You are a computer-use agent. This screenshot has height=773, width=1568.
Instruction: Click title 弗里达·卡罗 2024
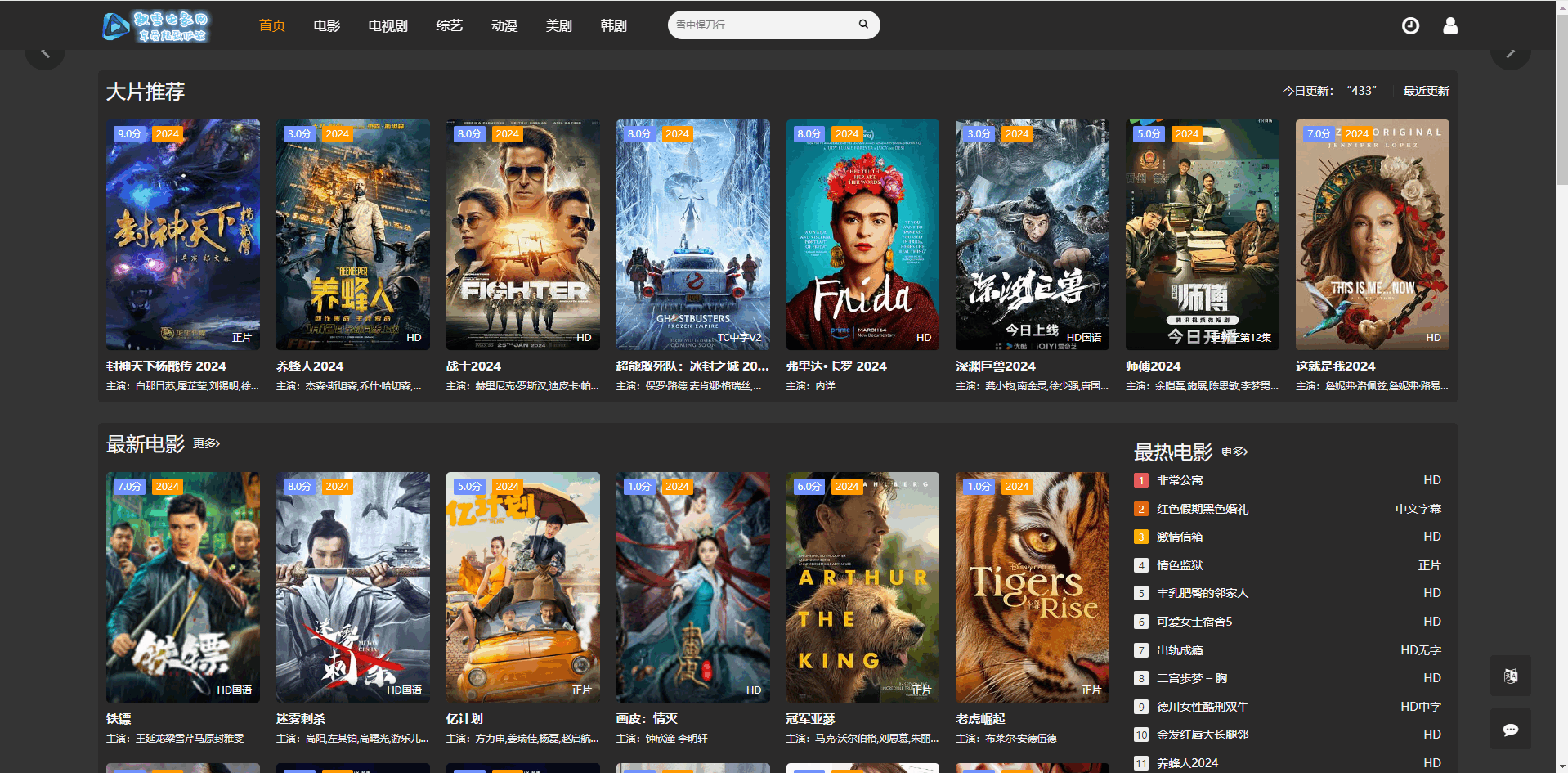(836, 366)
